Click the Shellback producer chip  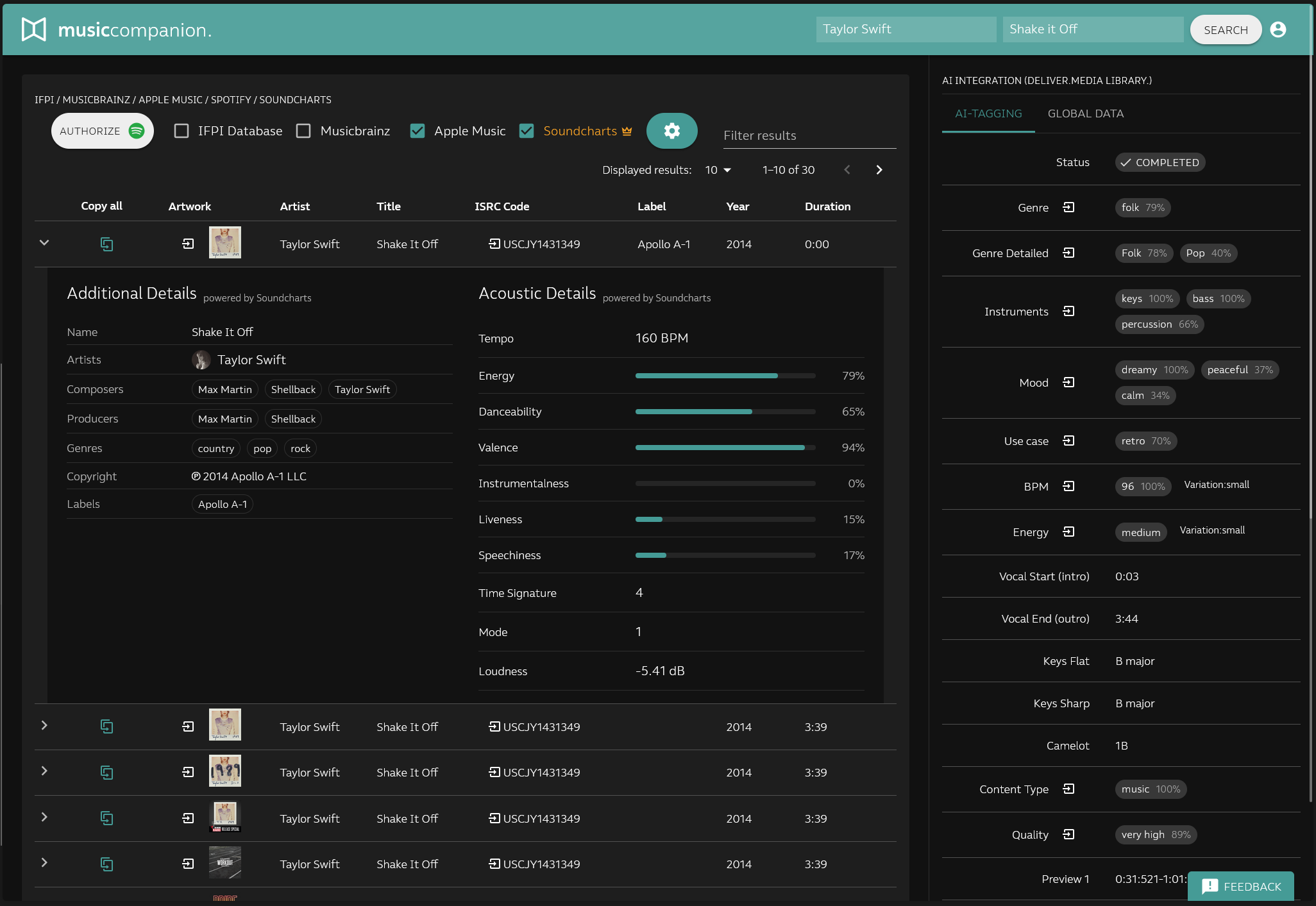(293, 419)
